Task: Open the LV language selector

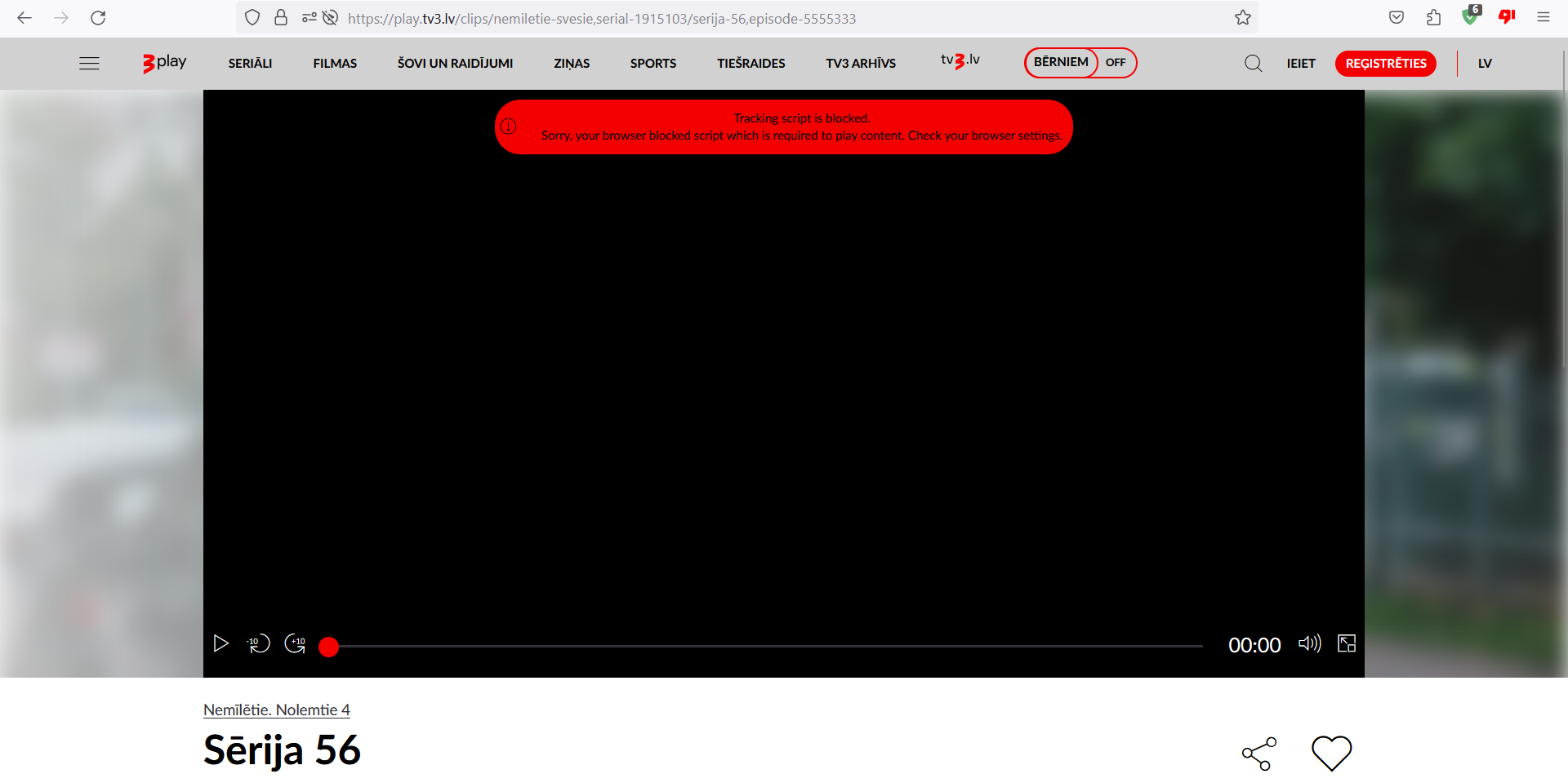Action: 1485,63
